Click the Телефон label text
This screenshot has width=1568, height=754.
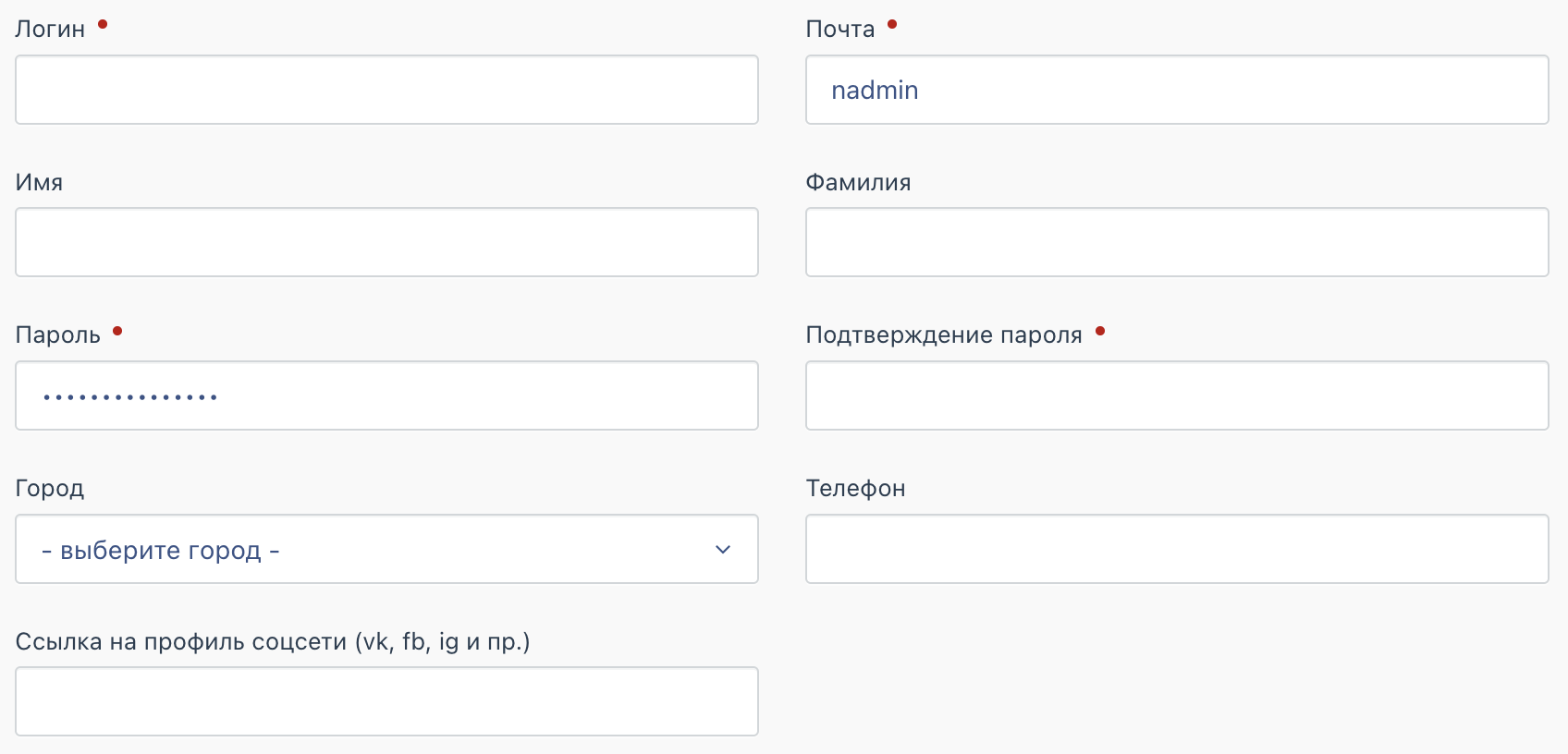point(855,488)
